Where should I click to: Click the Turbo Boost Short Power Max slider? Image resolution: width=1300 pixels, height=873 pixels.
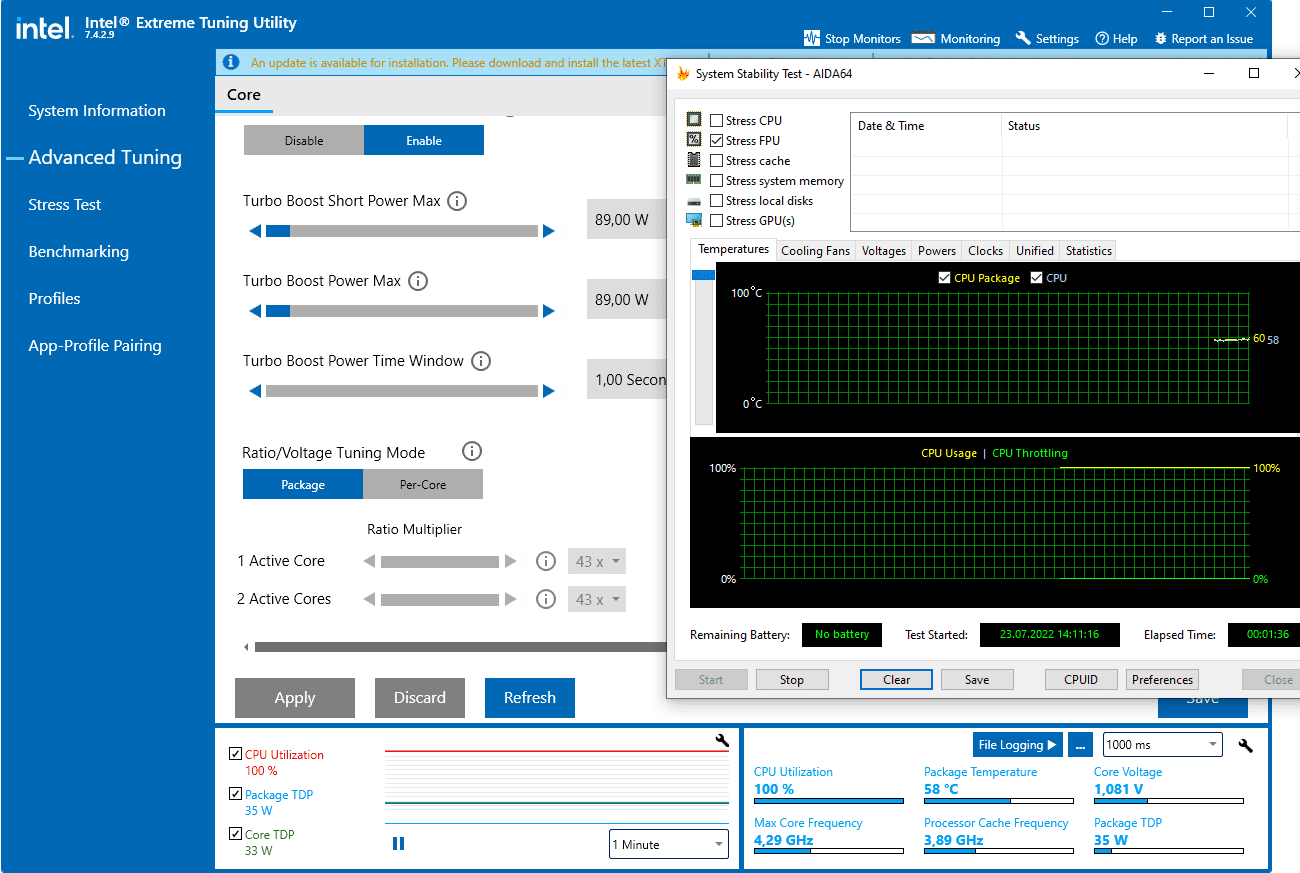point(402,231)
